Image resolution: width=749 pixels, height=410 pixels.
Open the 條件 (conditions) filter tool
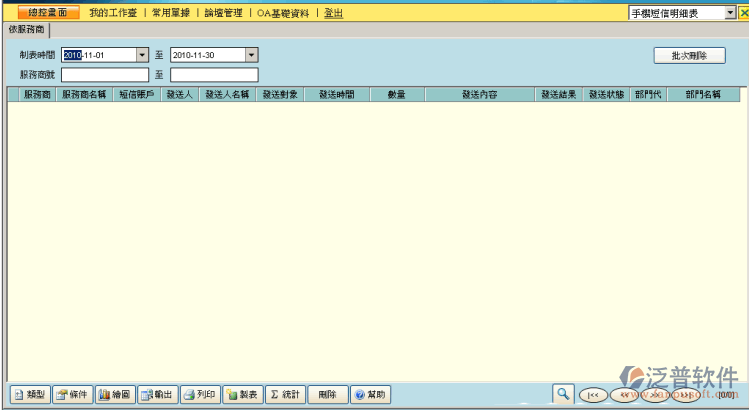[x=71, y=394]
